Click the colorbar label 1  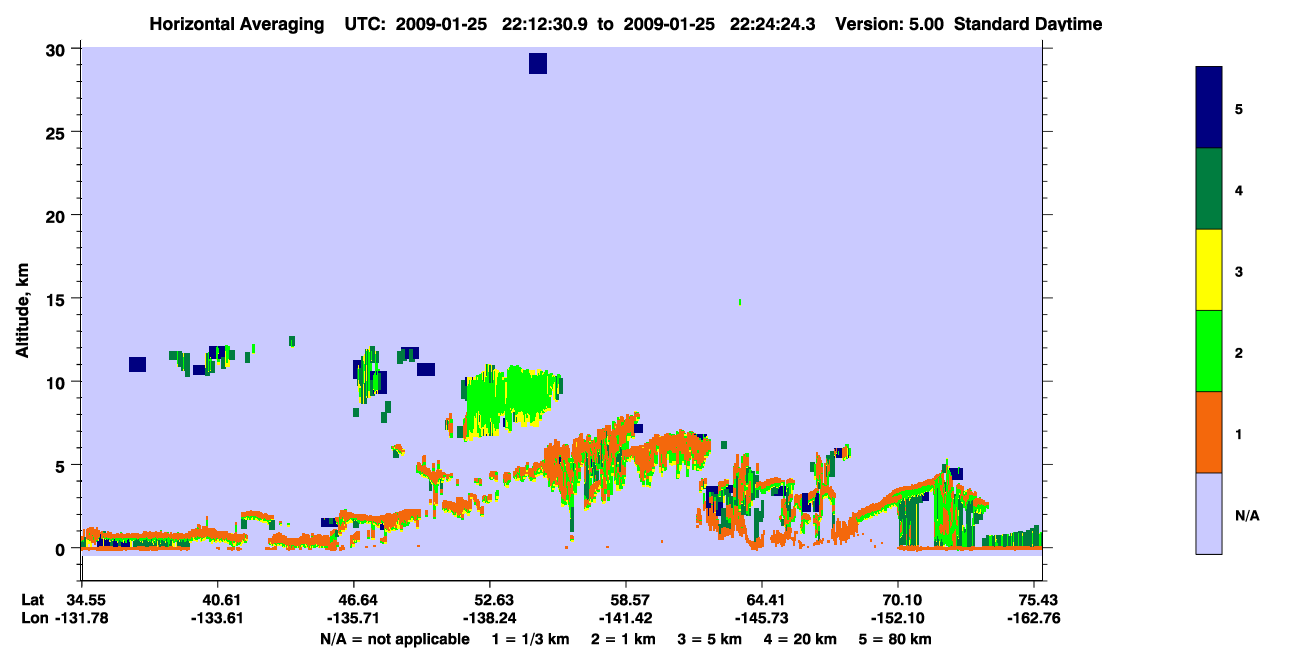coord(1239,434)
